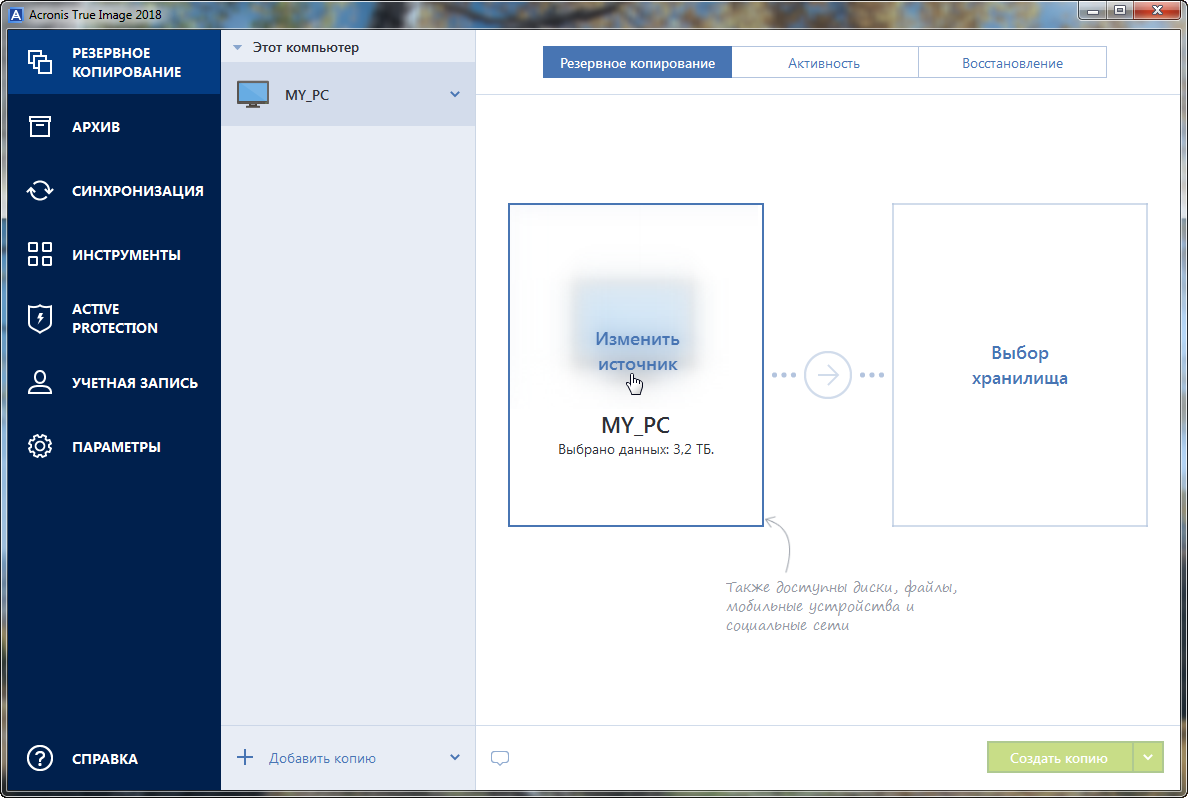Screen dimensions: 1188x798
Task: Click the Добавить копию label
Action: tap(322, 758)
